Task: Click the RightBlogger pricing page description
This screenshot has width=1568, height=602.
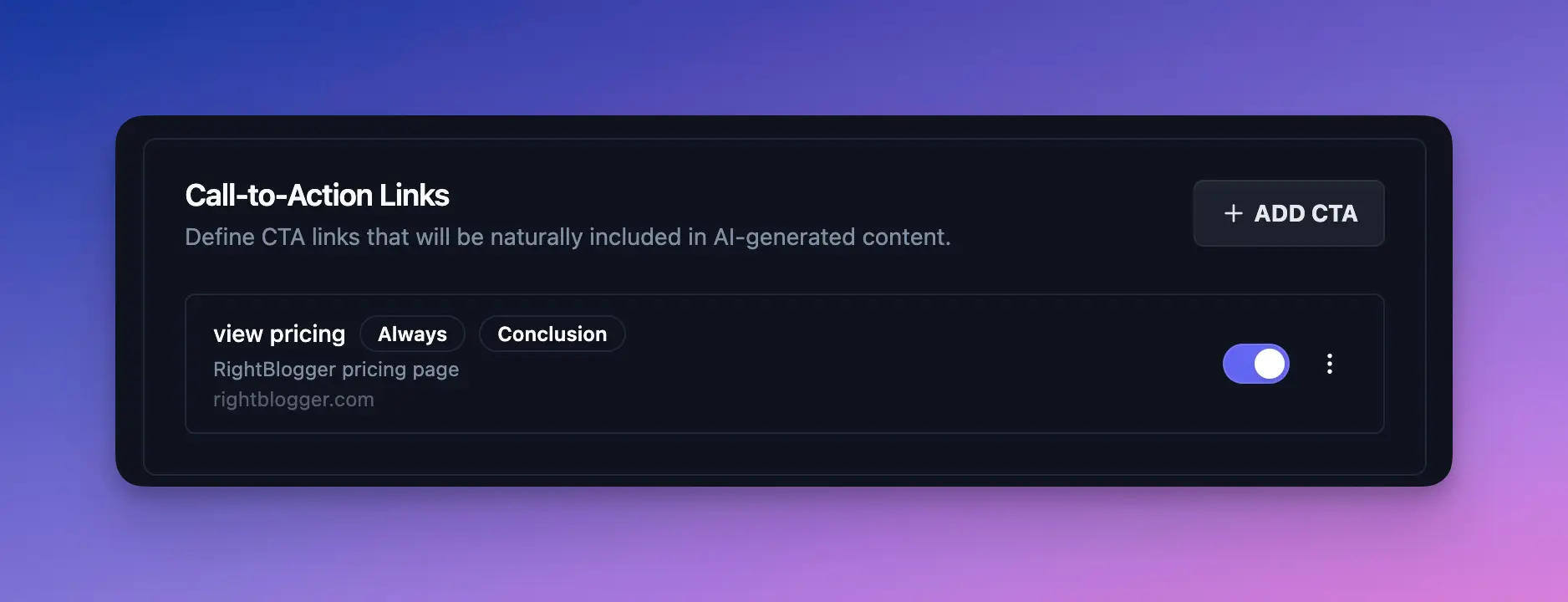Action: (336, 370)
